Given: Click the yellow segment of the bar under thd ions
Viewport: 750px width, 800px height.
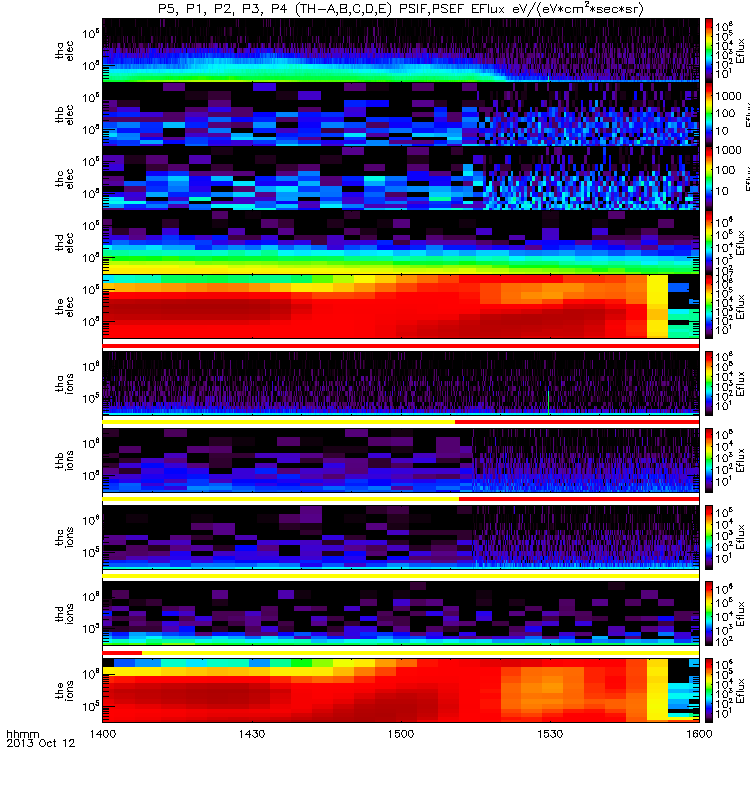Looking at the screenshot, I should [420, 653].
